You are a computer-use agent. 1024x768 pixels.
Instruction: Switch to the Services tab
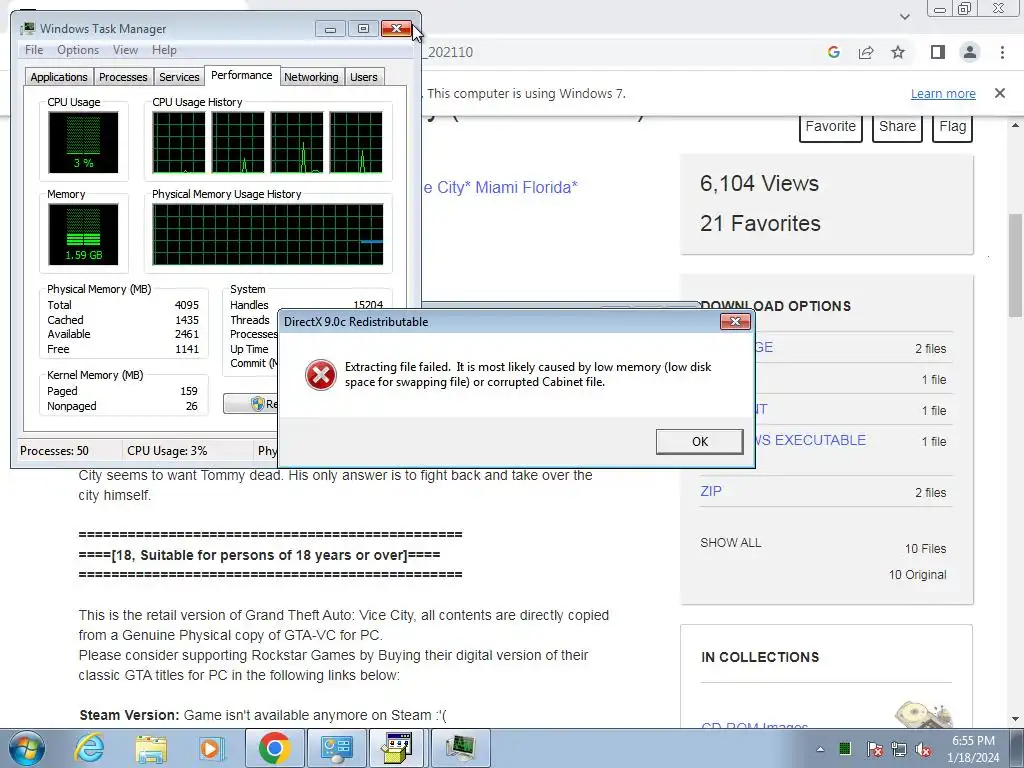(179, 77)
